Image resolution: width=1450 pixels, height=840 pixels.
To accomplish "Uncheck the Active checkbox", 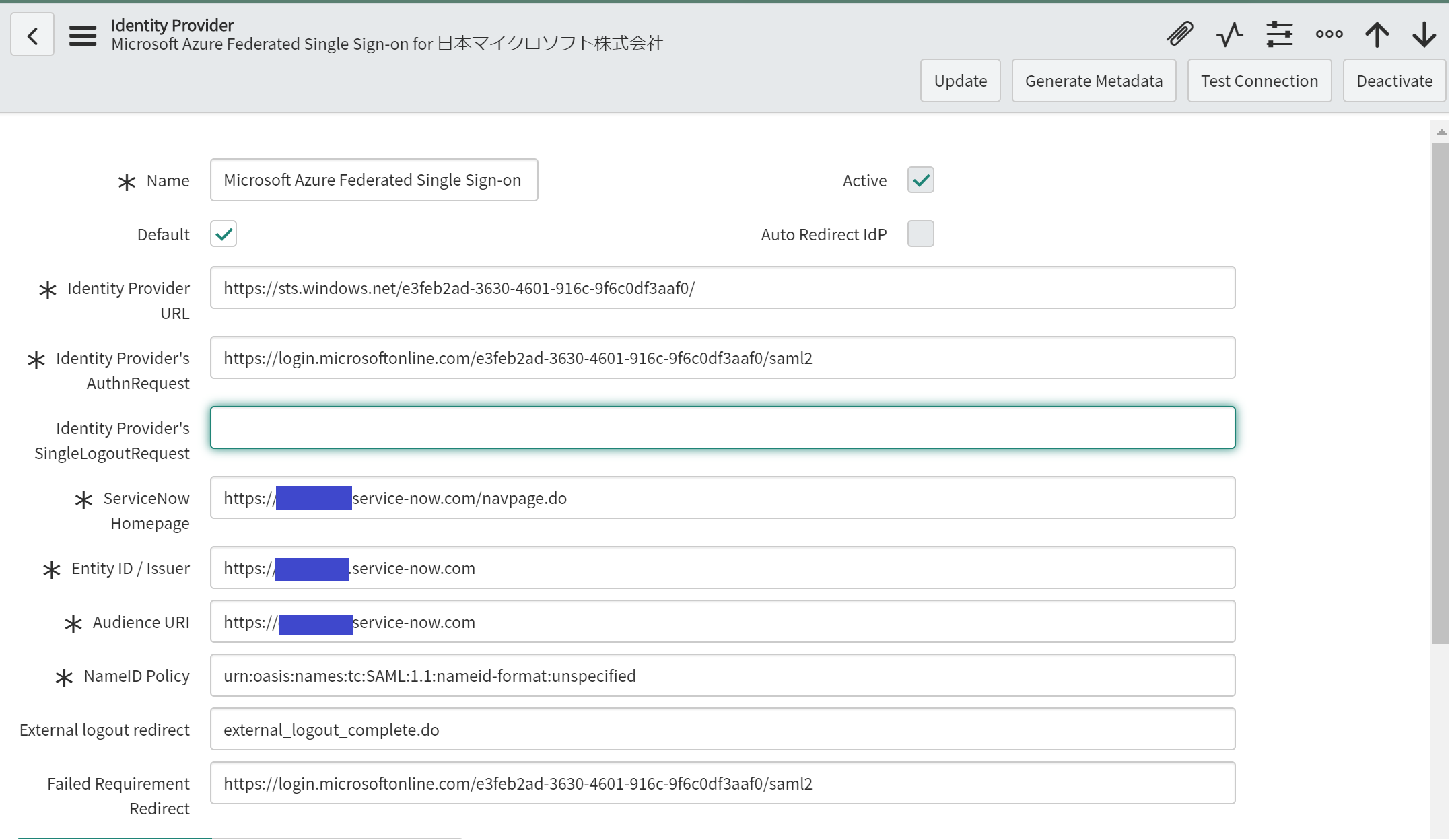I will [920, 180].
